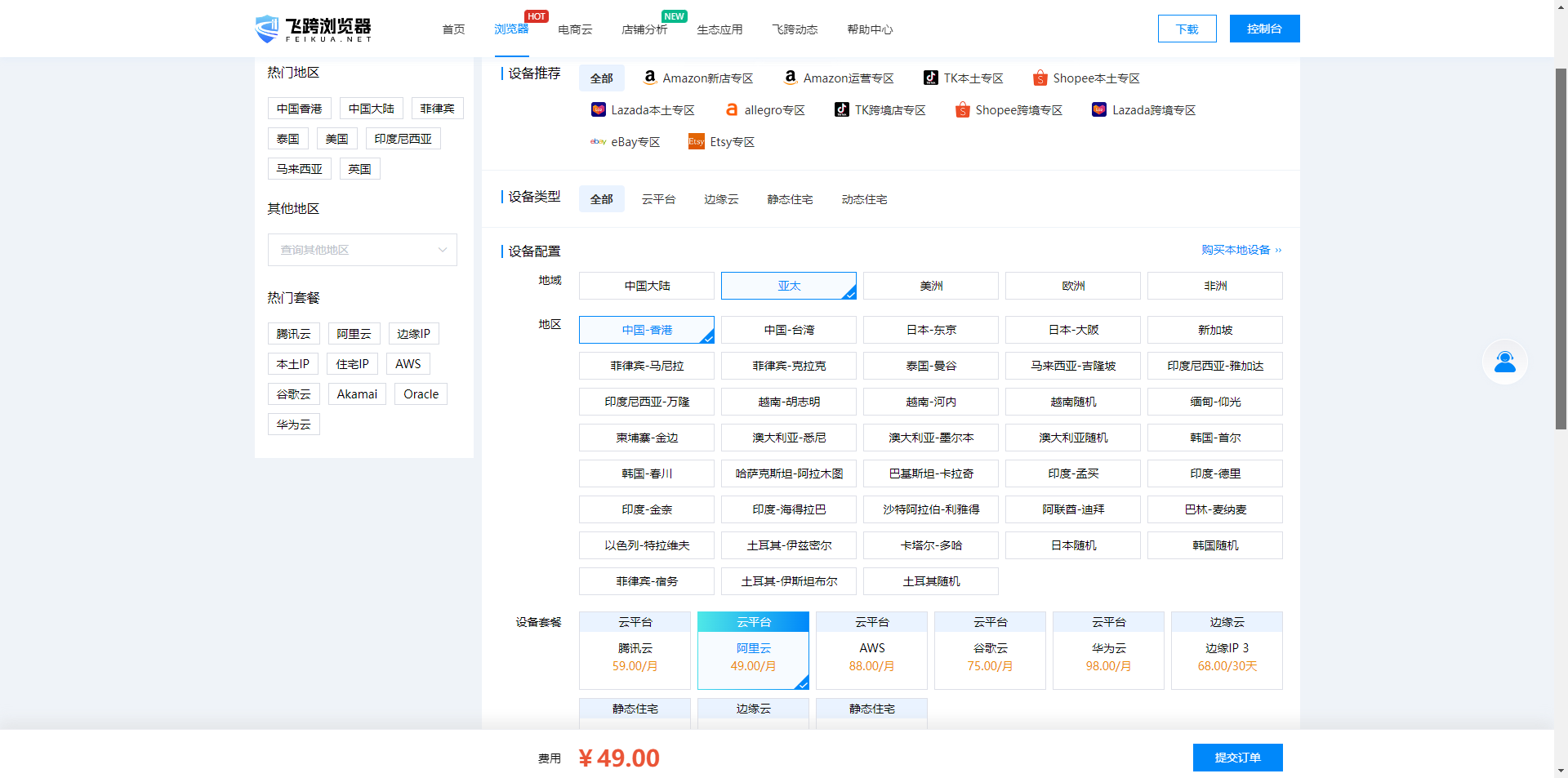
Task: Expand 购买本地设备 link arrow
Action: 1278,250
